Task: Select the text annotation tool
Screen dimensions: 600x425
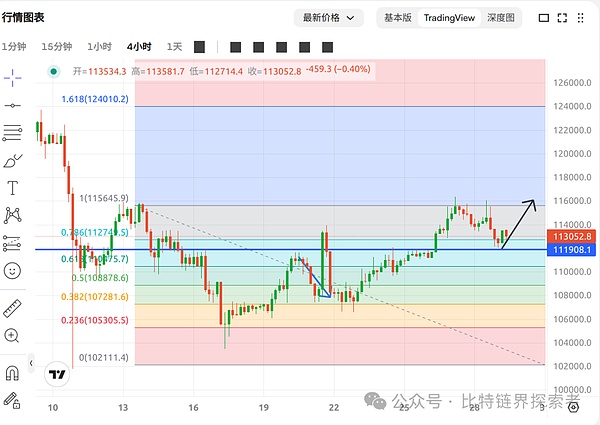Action: click(13, 187)
